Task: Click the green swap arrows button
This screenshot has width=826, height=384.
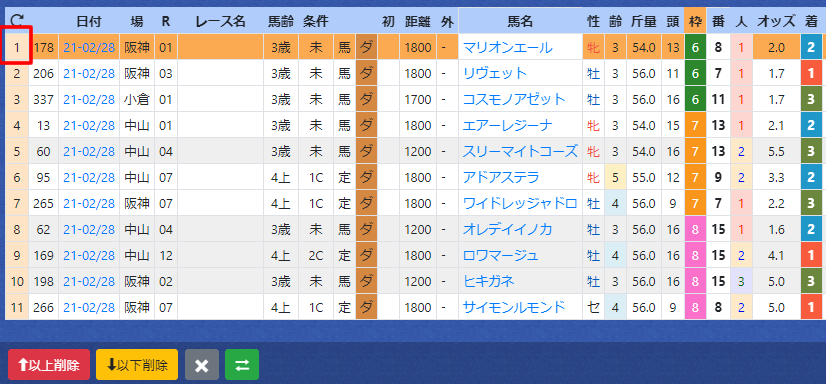Action: tap(242, 365)
